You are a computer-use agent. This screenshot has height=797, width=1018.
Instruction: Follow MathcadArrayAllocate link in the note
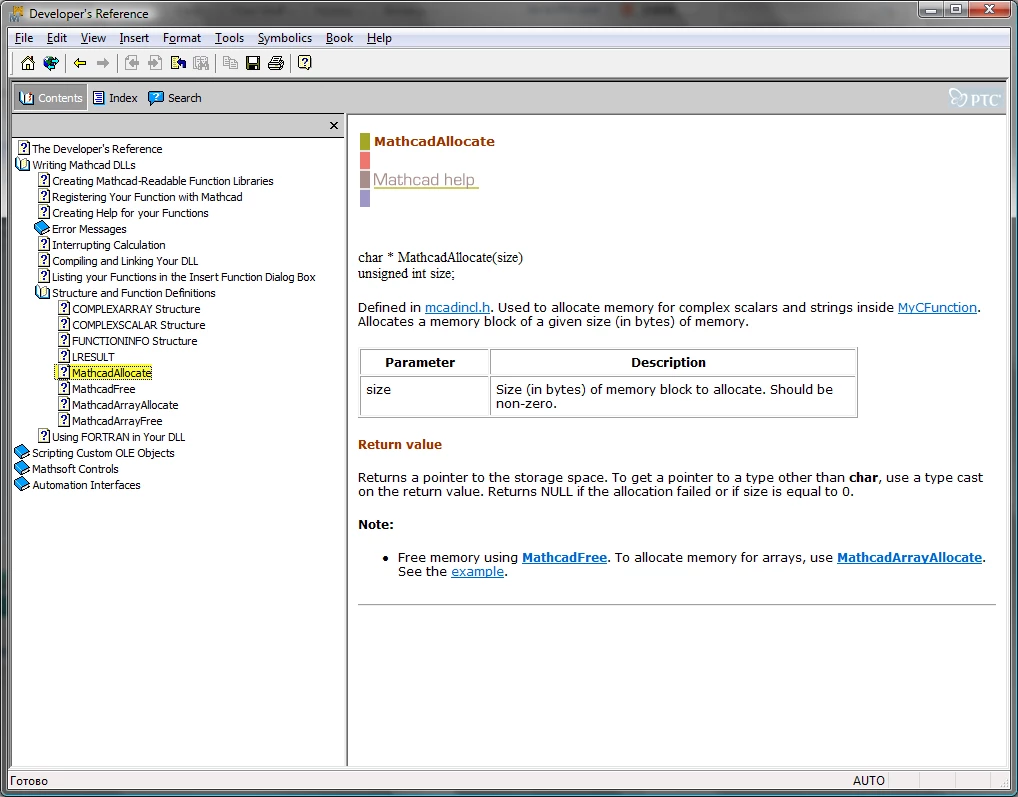point(909,558)
